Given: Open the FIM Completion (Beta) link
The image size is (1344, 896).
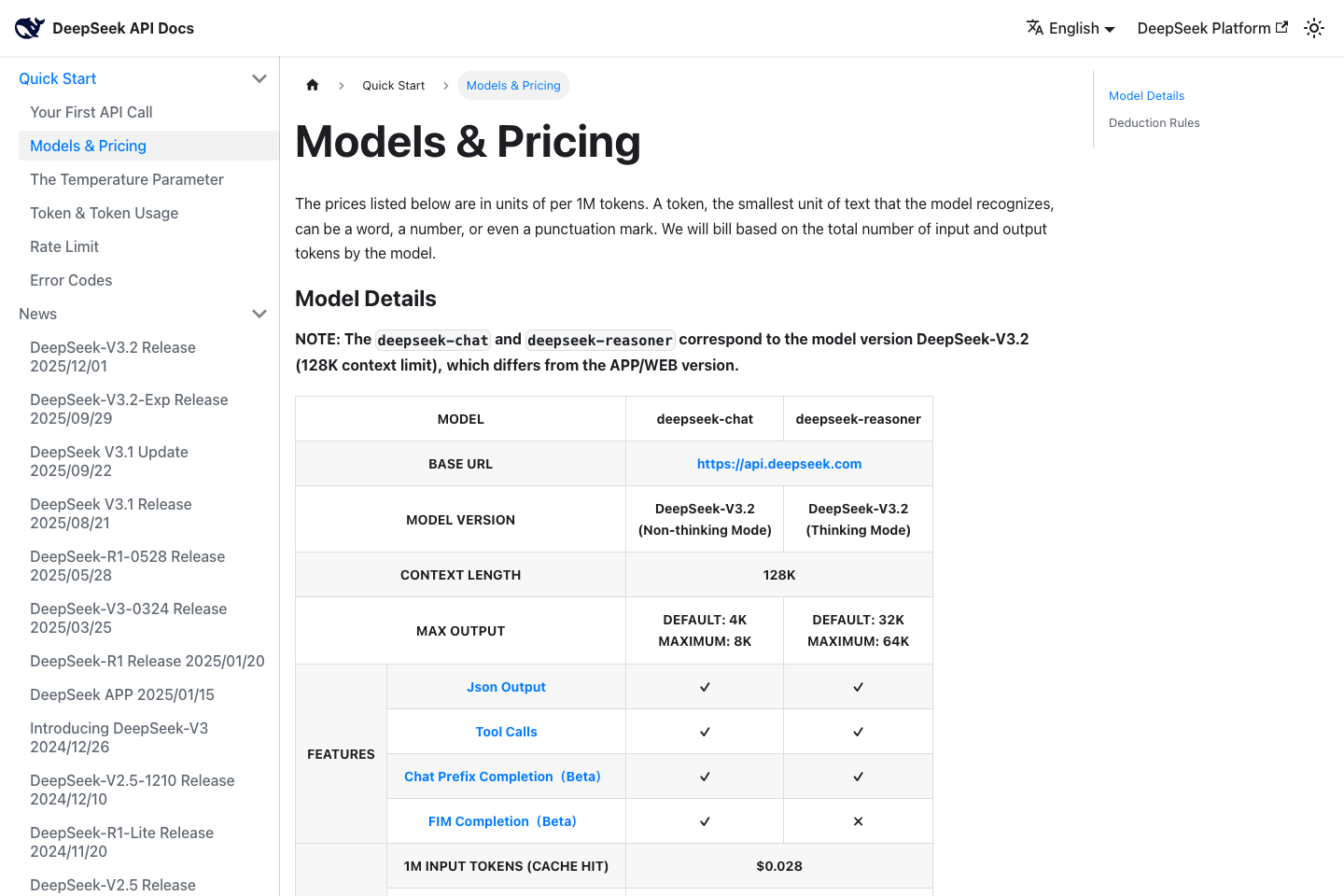Looking at the screenshot, I should [502, 820].
